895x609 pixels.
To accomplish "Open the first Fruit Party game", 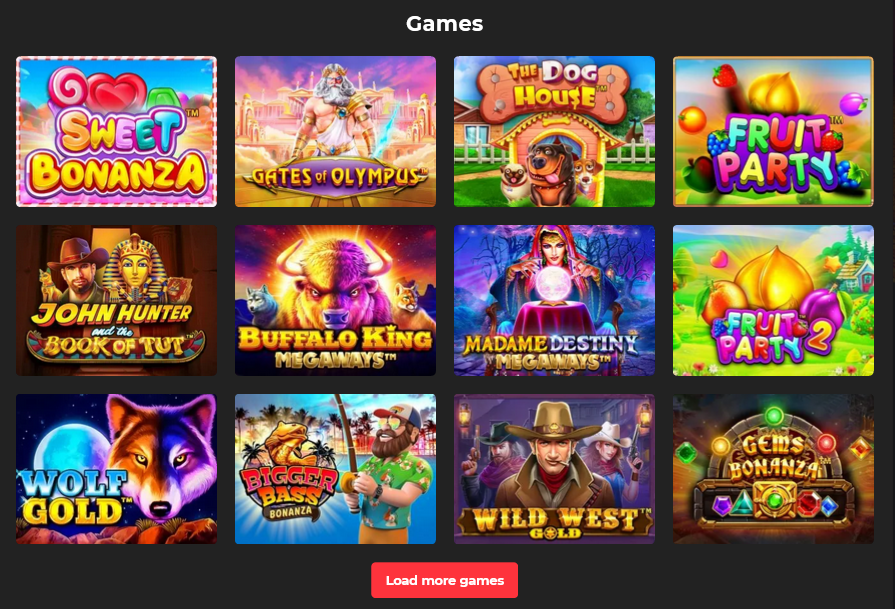I will pos(773,131).
